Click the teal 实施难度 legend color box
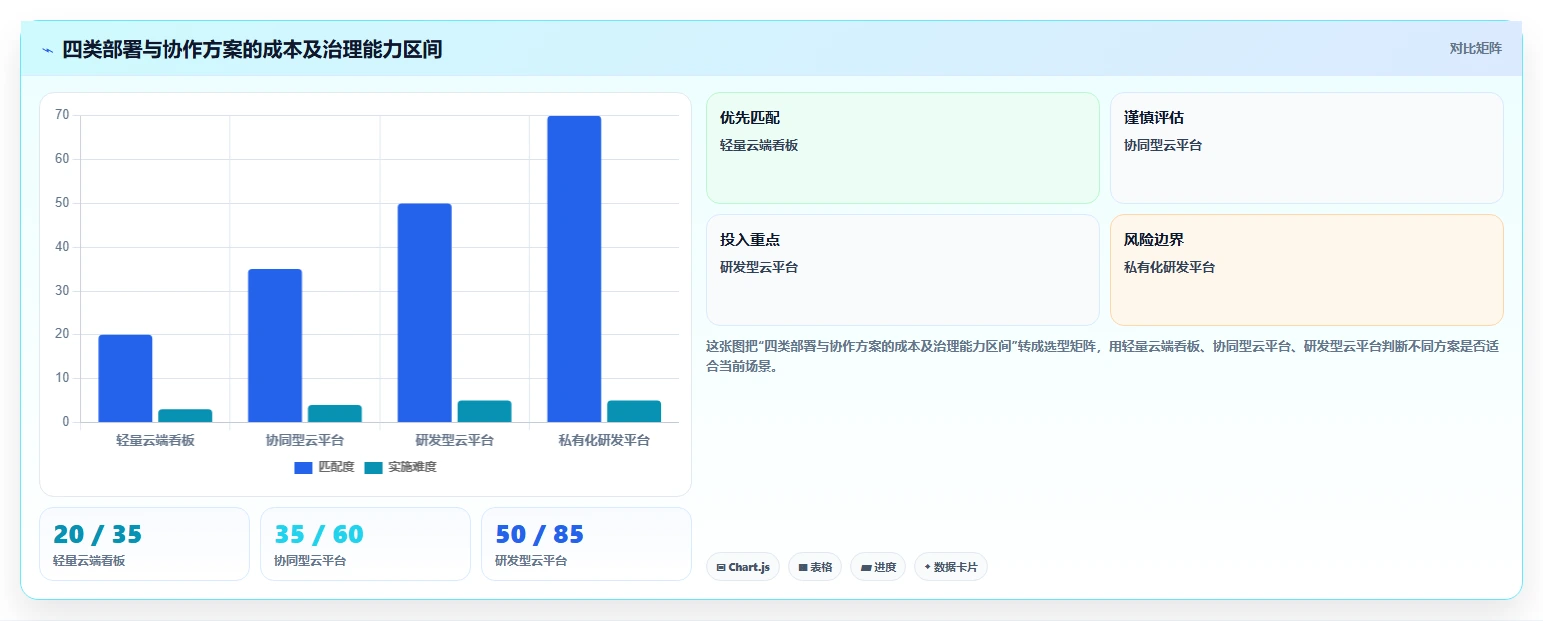Image resolution: width=1543 pixels, height=621 pixels. (x=373, y=467)
